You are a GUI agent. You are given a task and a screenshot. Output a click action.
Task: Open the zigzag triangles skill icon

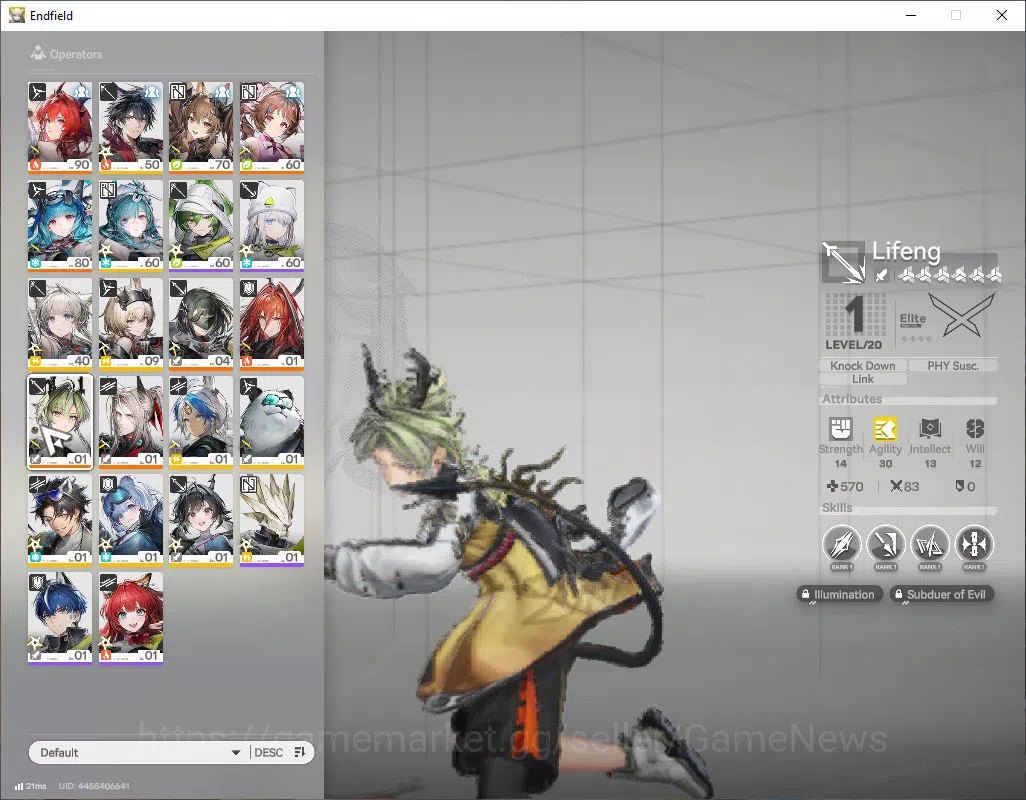pyautogui.click(x=930, y=544)
